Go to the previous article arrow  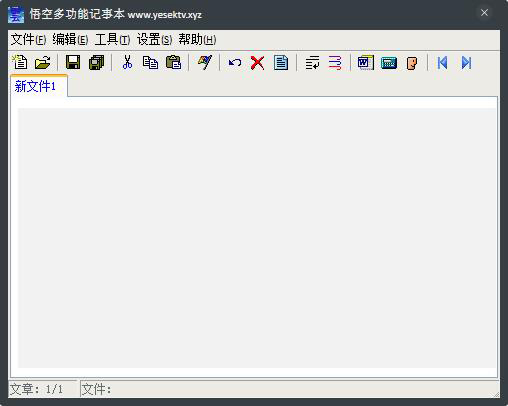pos(442,62)
